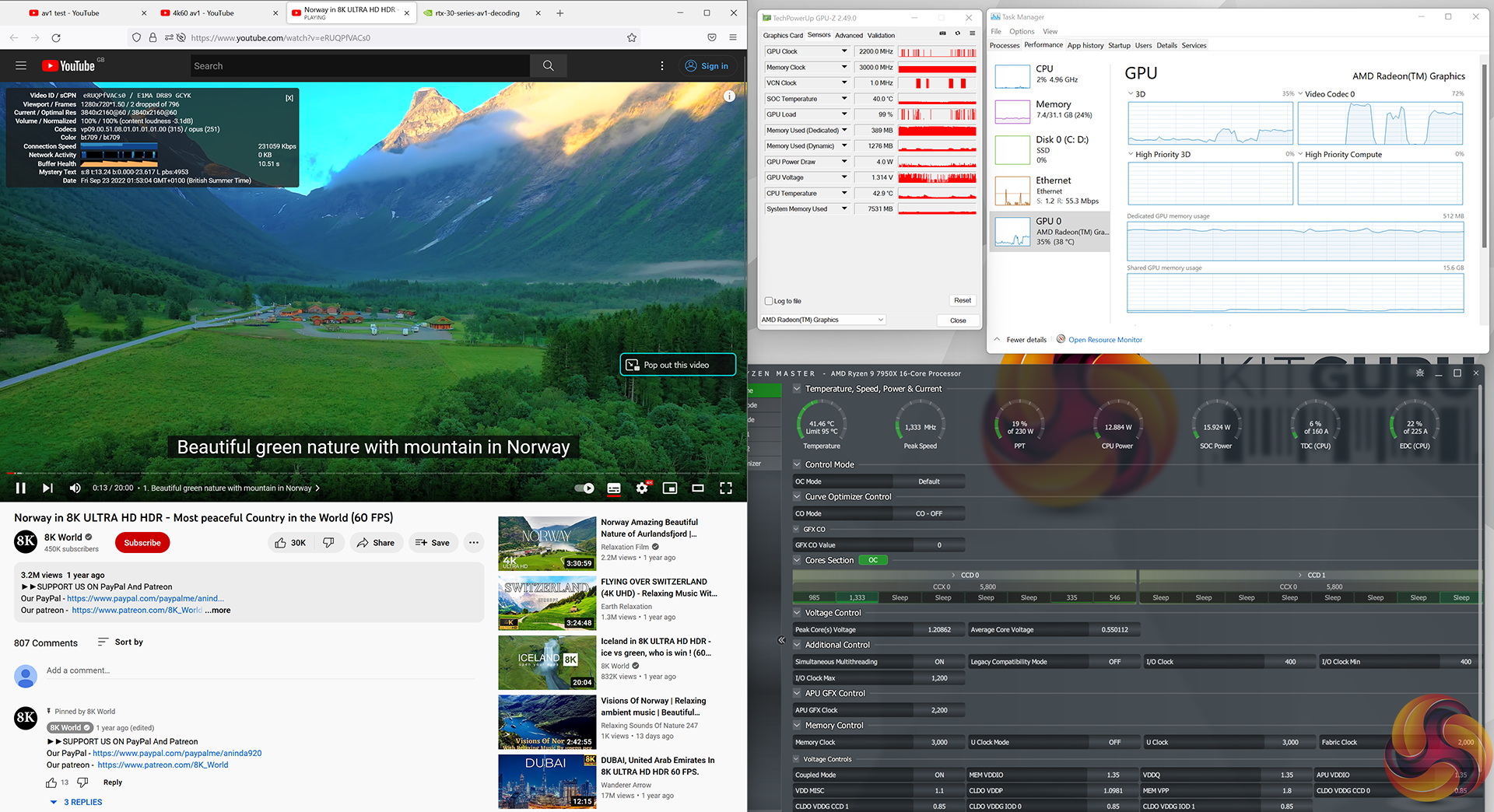Open YouTube hamburger guide menu
The image size is (1494, 812).
[x=21, y=66]
